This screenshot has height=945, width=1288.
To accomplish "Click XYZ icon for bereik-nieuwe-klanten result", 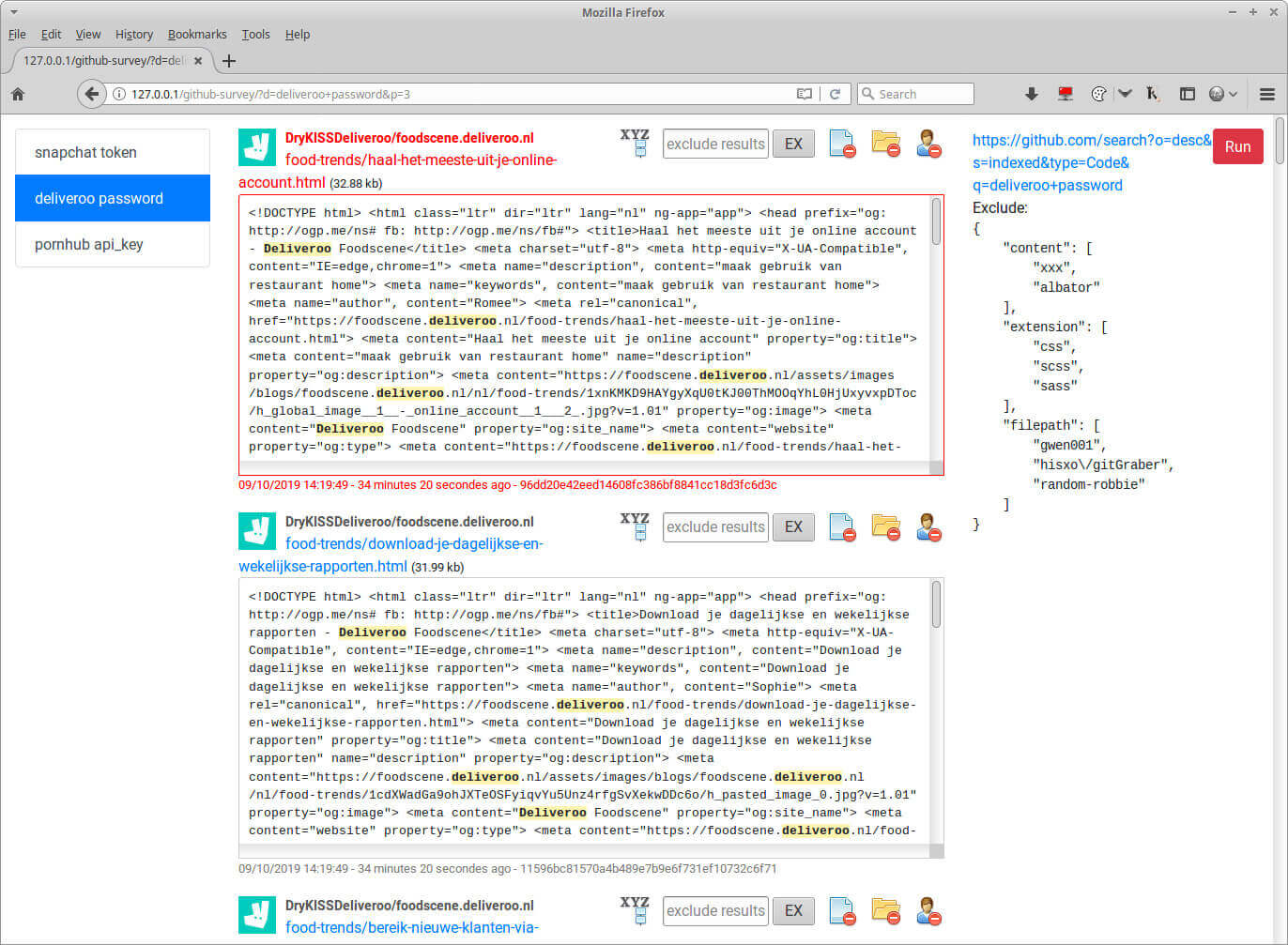I will 636,910.
